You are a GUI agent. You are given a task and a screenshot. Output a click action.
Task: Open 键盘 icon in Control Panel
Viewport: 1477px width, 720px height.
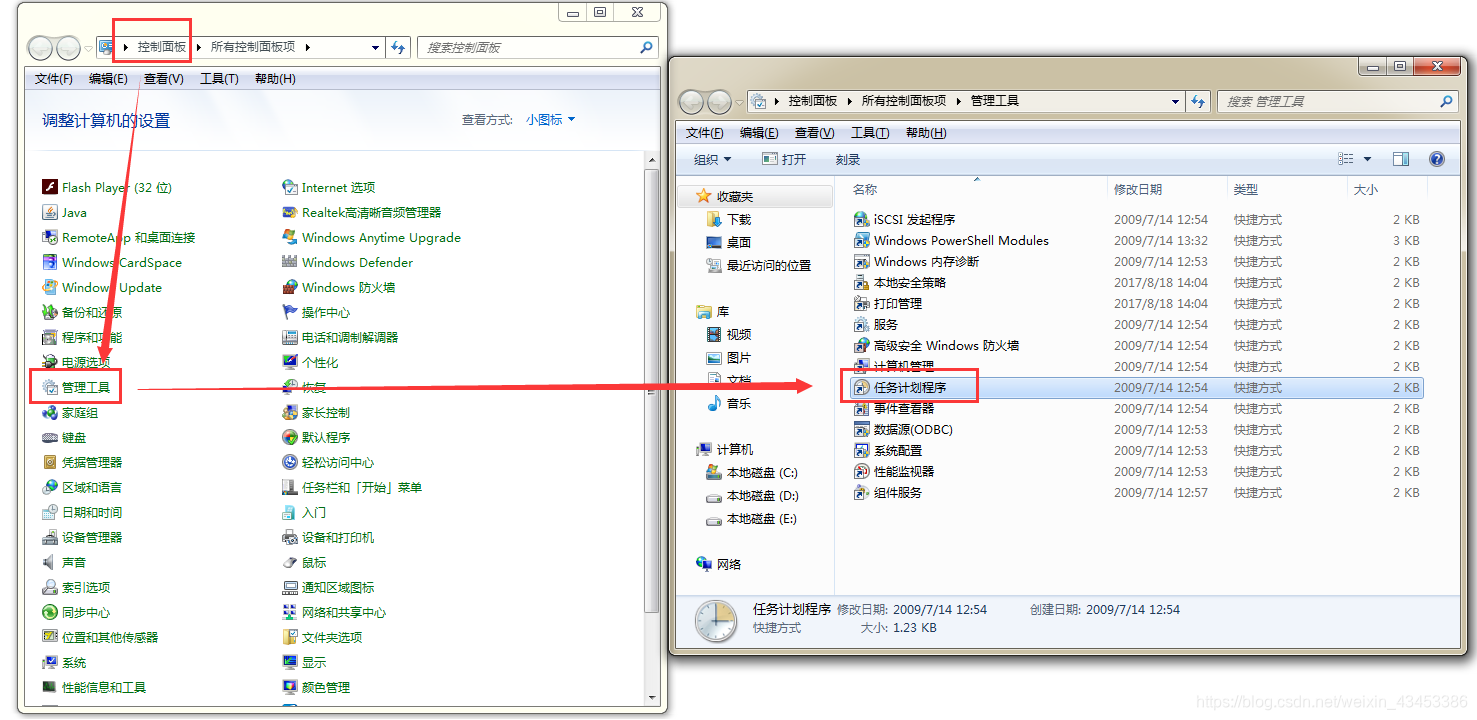pyautogui.click(x=50, y=437)
